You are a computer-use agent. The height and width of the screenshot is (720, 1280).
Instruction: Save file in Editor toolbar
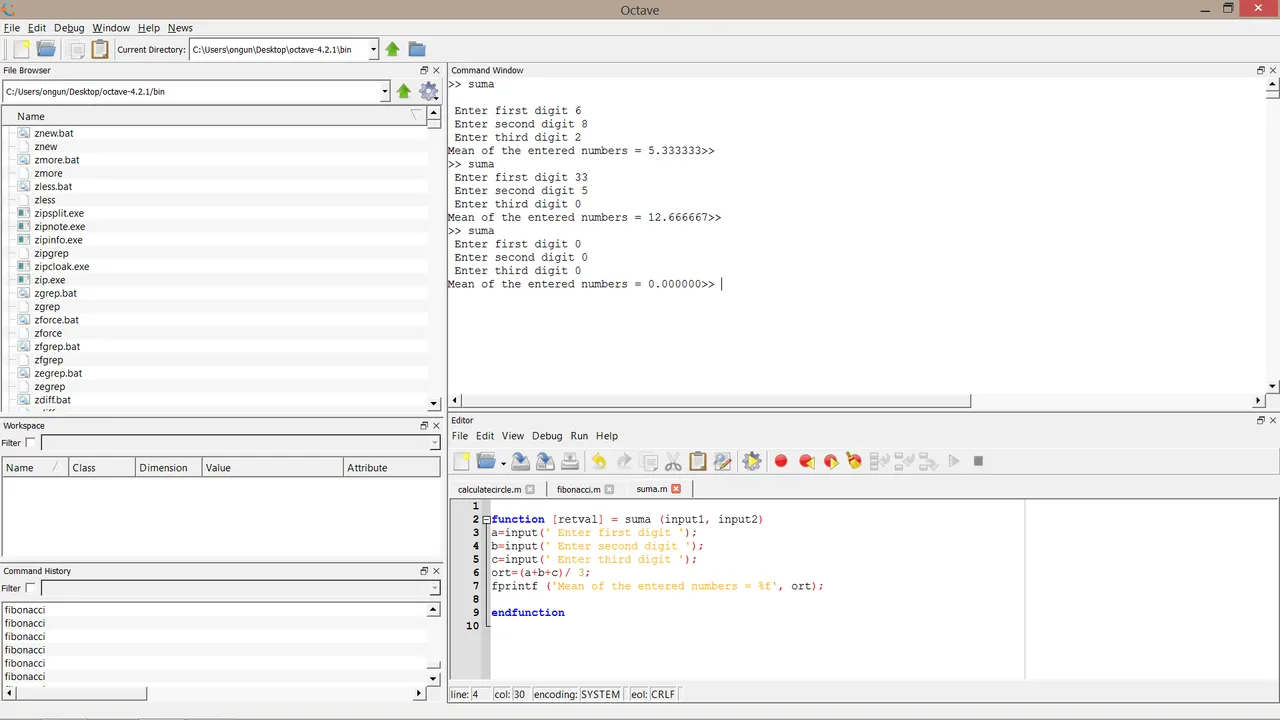(520, 461)
